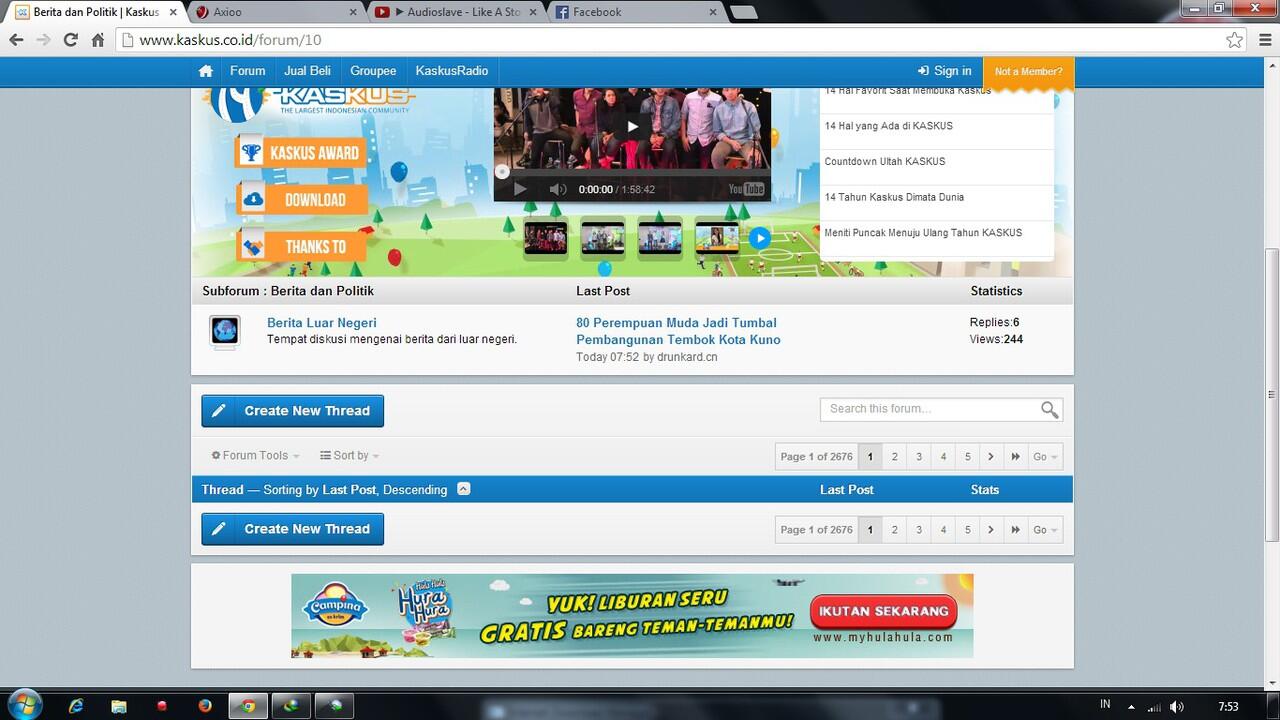Click the Not a Member? button
The width and height of the screenshot is (1280, 720).
point(1028,72)
